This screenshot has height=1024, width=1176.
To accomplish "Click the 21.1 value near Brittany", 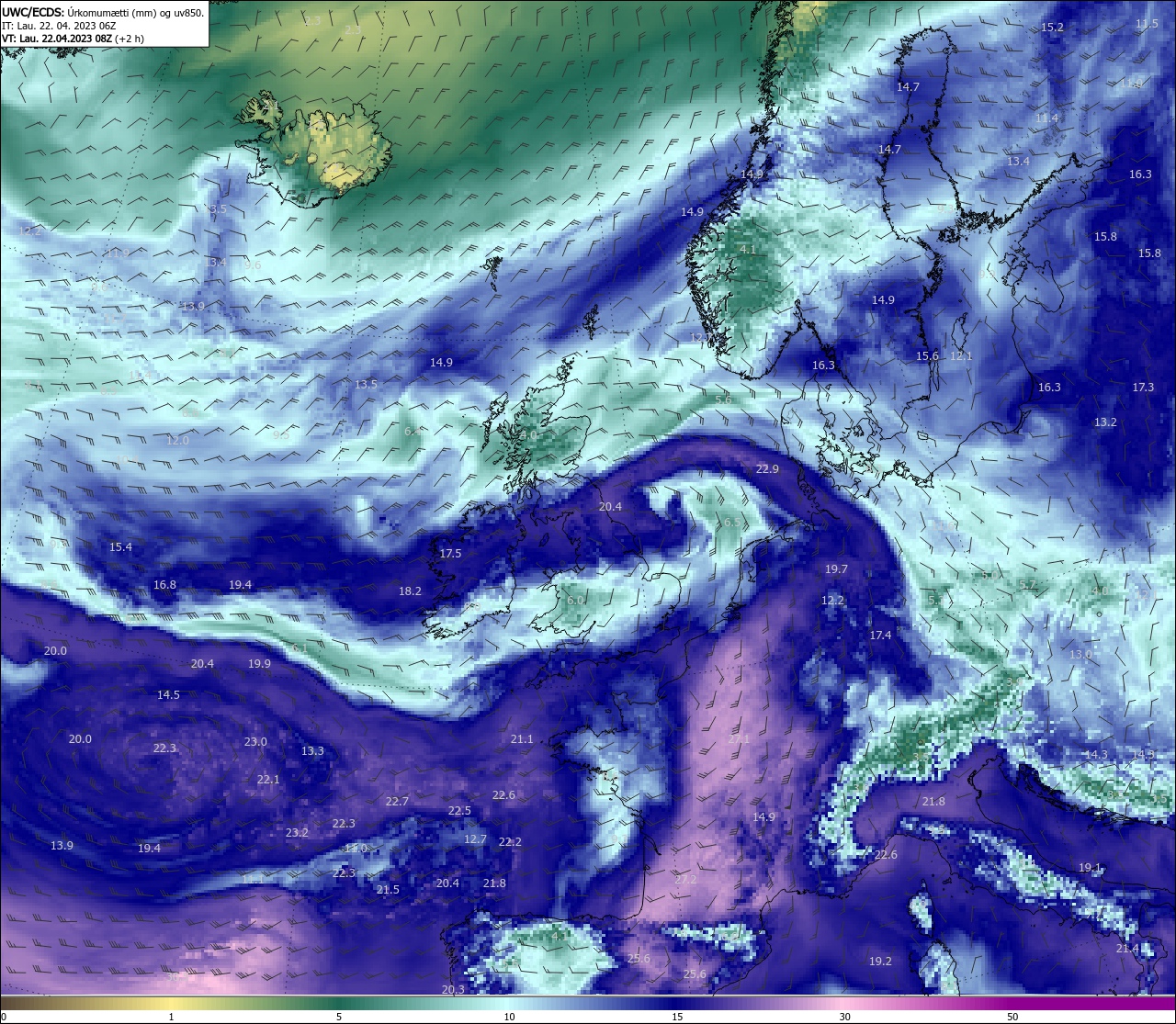I will pos(522,738).
